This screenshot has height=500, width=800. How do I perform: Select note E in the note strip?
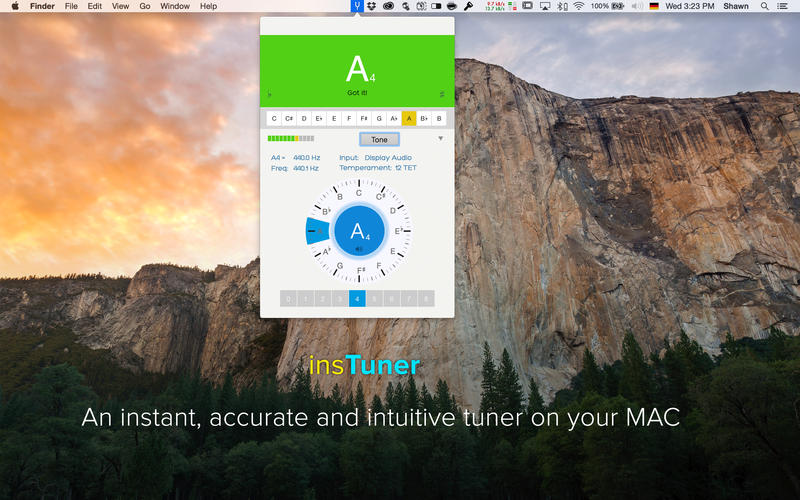(x=334, y=118)
